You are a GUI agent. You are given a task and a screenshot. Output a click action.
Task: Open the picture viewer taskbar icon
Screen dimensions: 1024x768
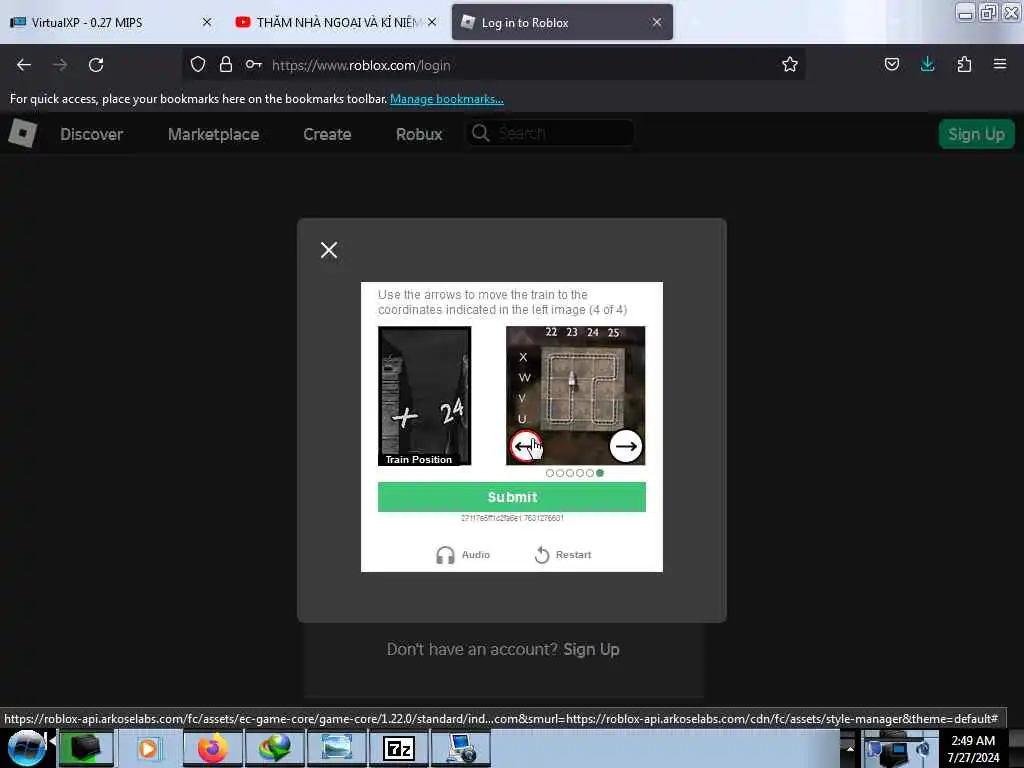click(x=336, y=748)
